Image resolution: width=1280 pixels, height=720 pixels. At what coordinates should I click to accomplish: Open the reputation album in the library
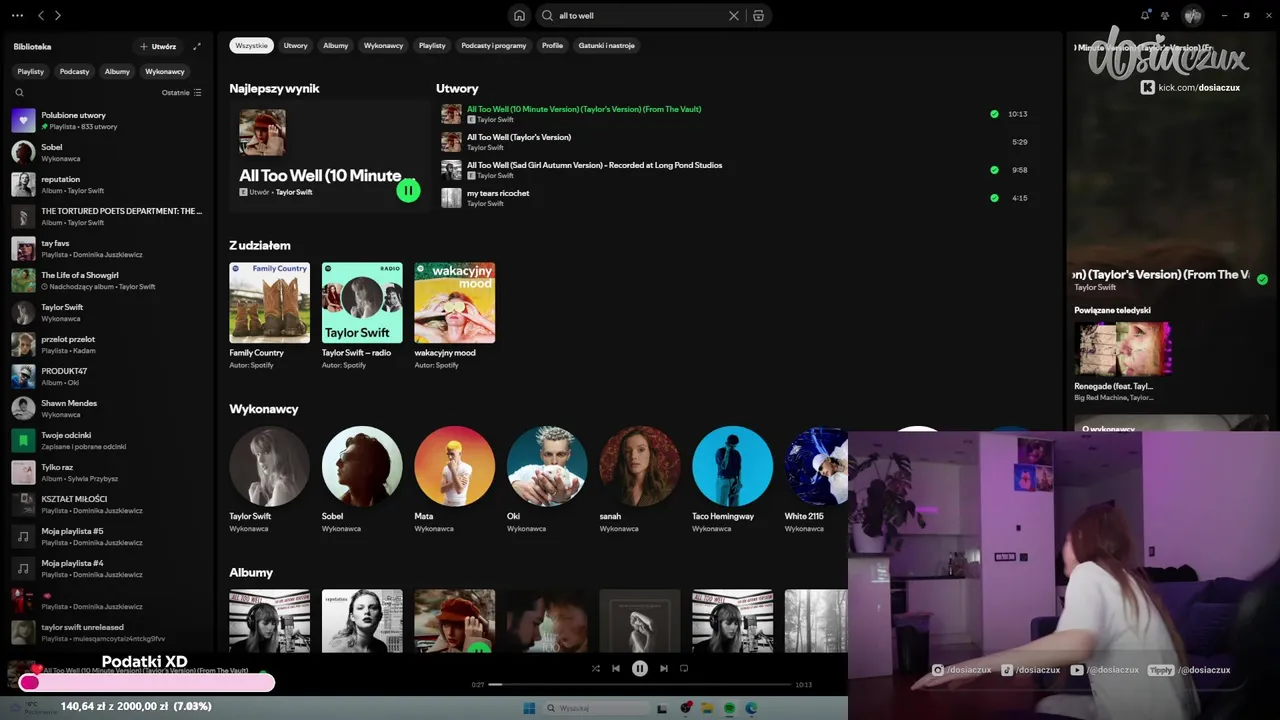[x=108, y=184]
